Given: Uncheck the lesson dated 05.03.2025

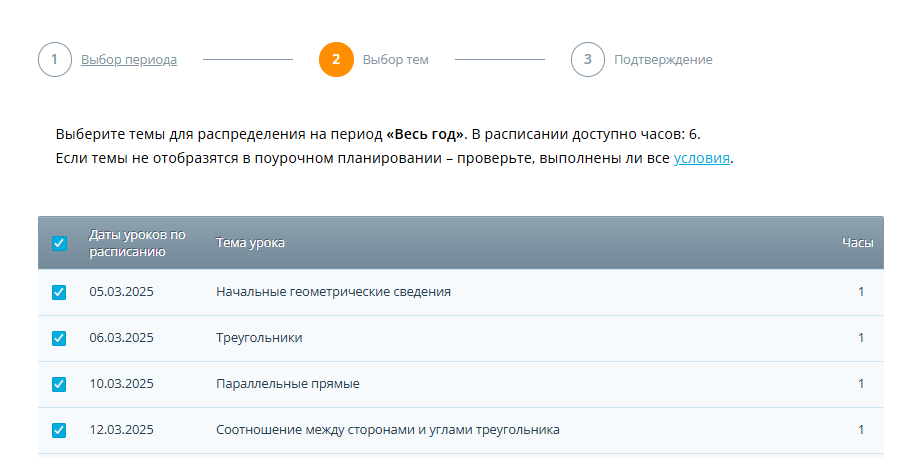Looking at the screenshot, I should (x=59, y=292).
